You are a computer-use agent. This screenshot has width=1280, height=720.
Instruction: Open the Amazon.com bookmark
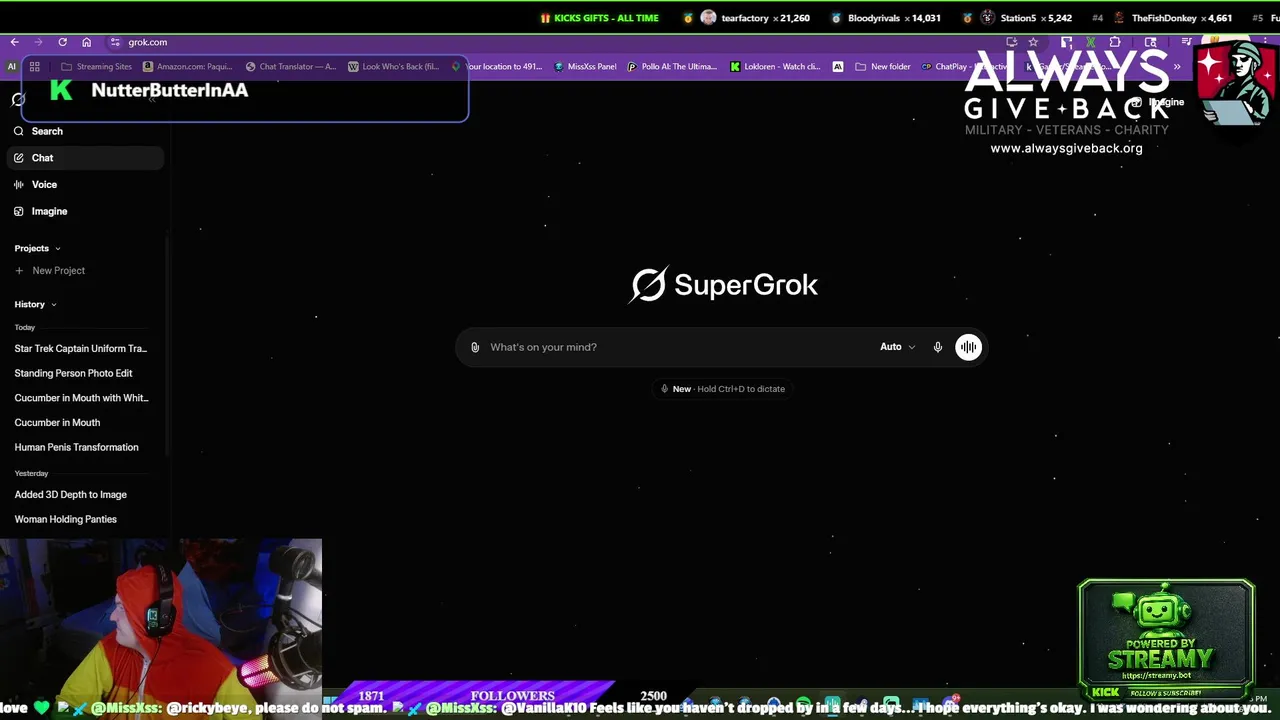(x=188, y=67)
